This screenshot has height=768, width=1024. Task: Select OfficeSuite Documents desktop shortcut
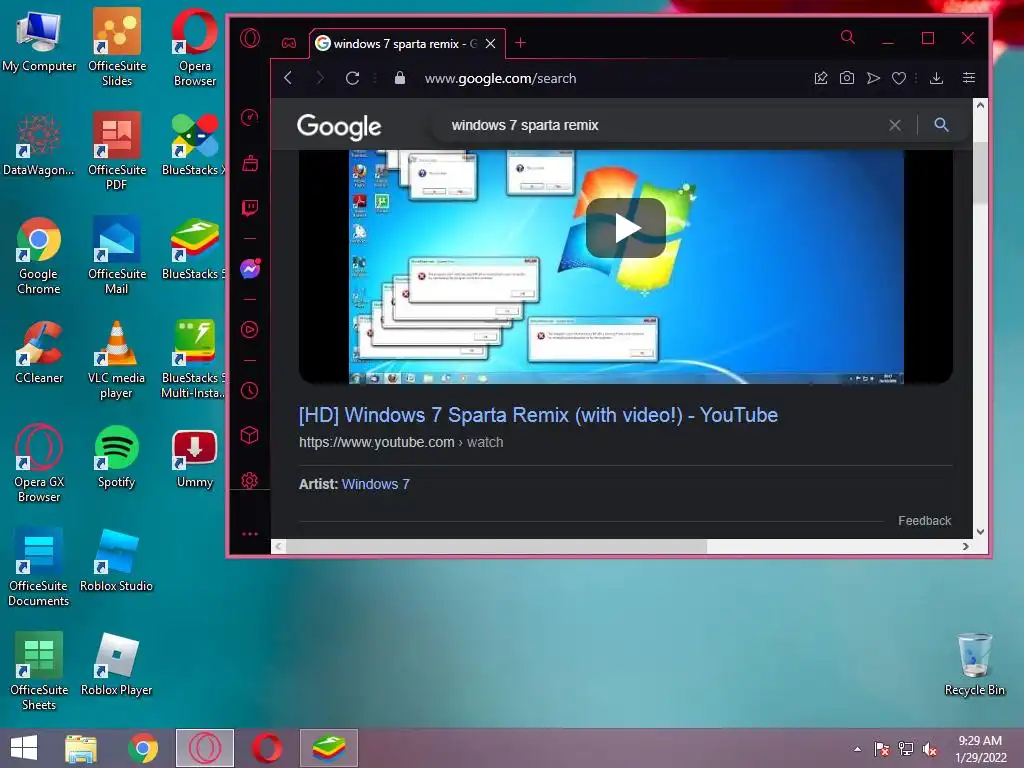point(39,567)
